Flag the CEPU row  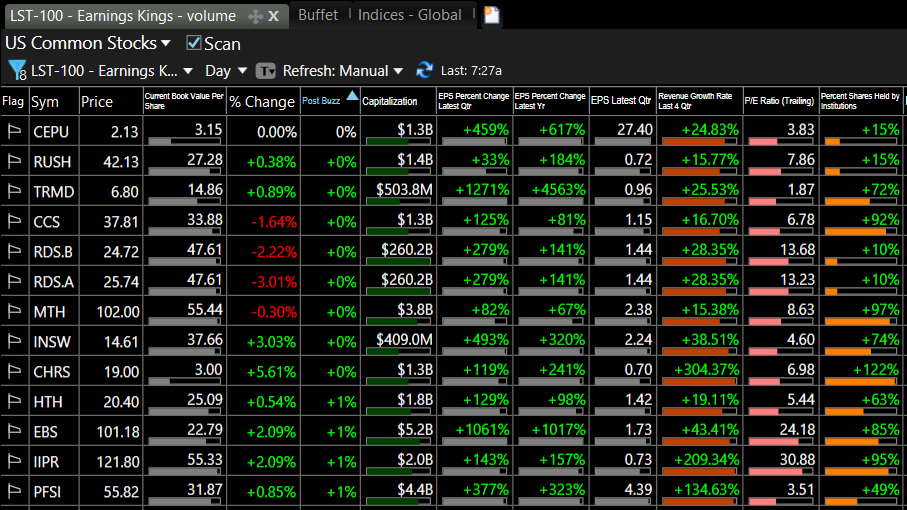coord(14,132)
